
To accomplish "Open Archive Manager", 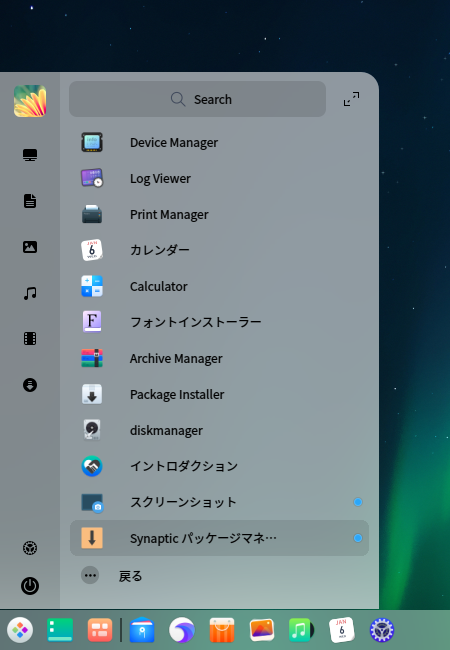I will pos(219,358).
